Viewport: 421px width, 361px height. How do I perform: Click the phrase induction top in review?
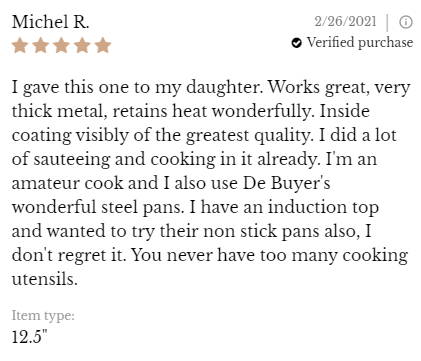tap(323, 207)
